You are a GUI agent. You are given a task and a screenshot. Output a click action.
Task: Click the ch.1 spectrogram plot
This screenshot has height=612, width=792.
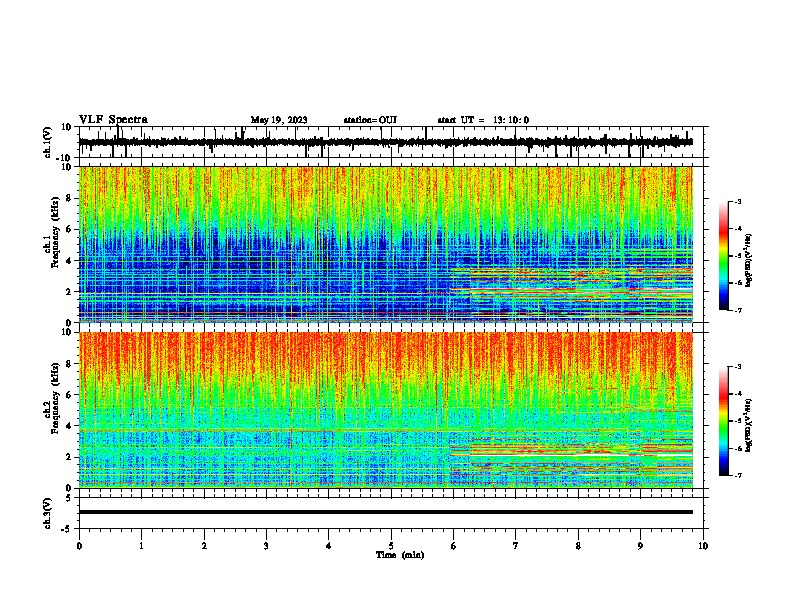tap(386, 244)
